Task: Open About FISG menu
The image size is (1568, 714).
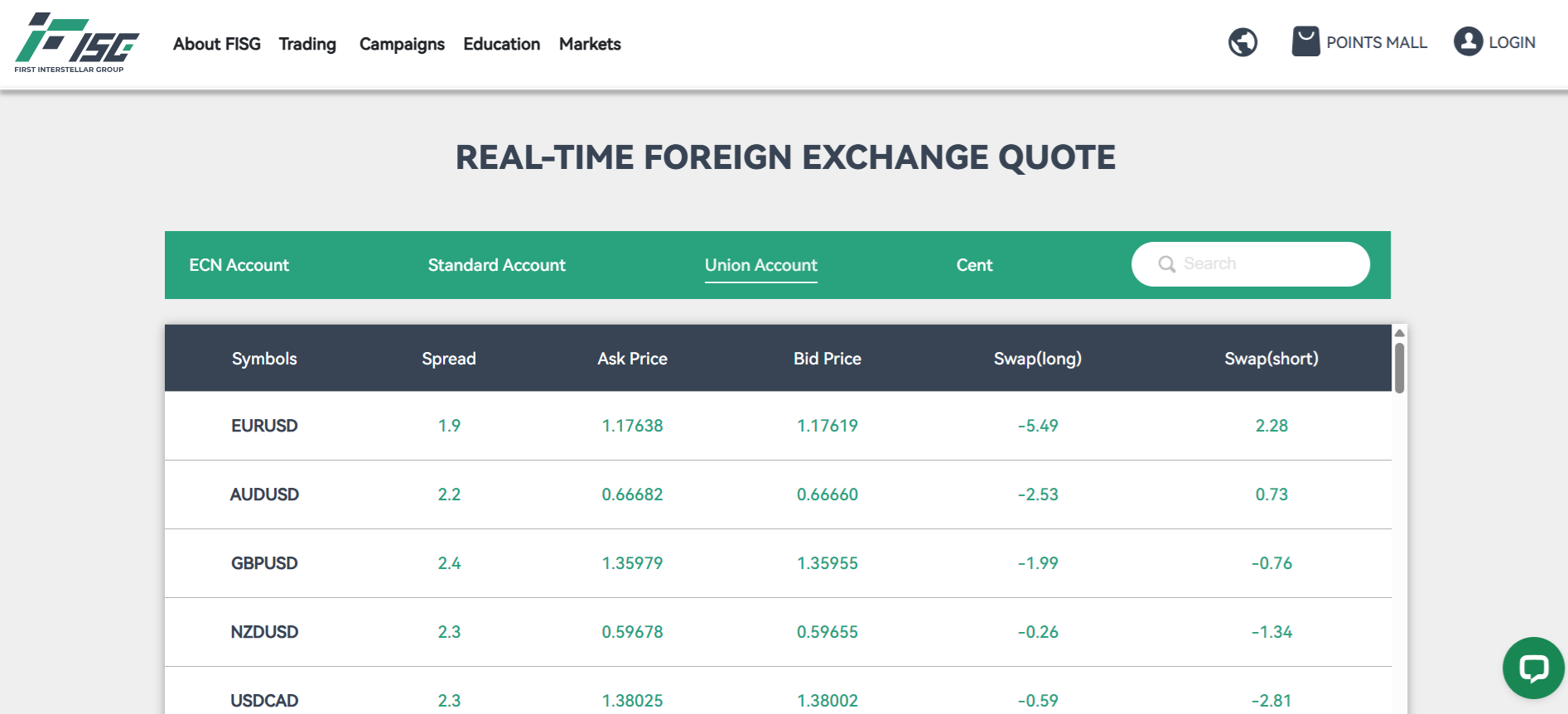Action: 217,44
